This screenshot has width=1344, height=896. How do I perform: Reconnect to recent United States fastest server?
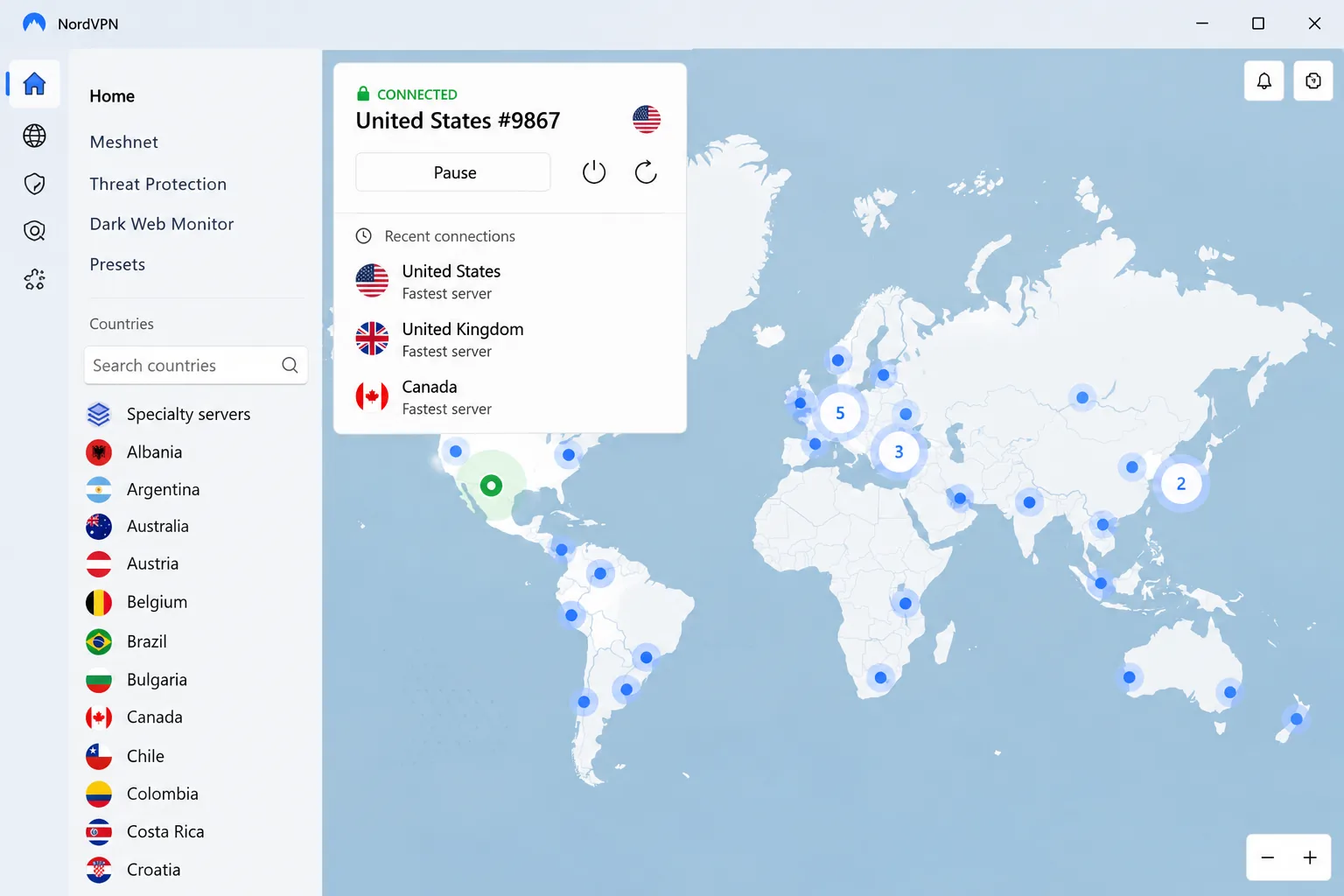pyautogui.click(x=510, y=281)
